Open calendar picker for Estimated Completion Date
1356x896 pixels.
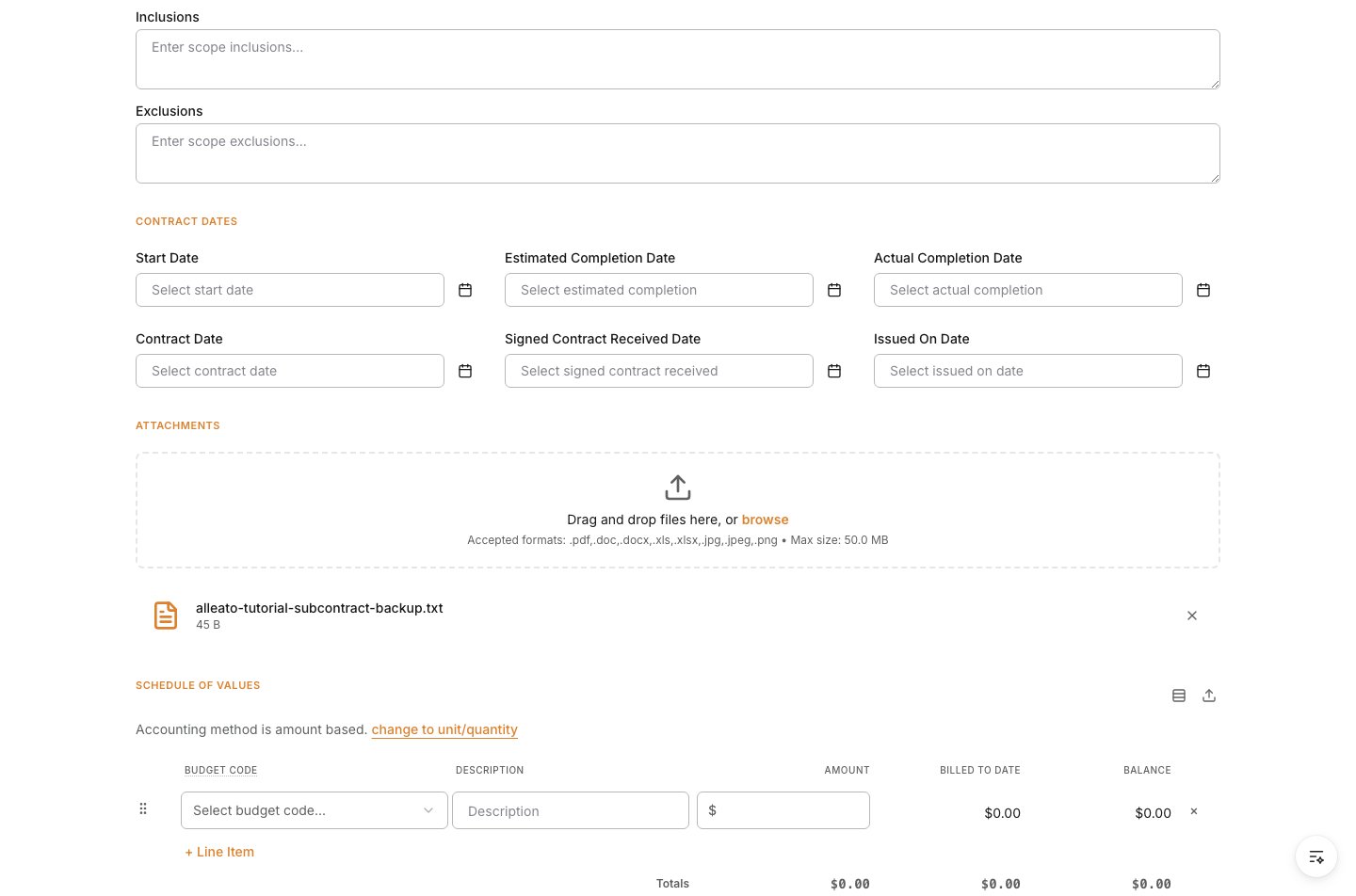pos(834,290)
